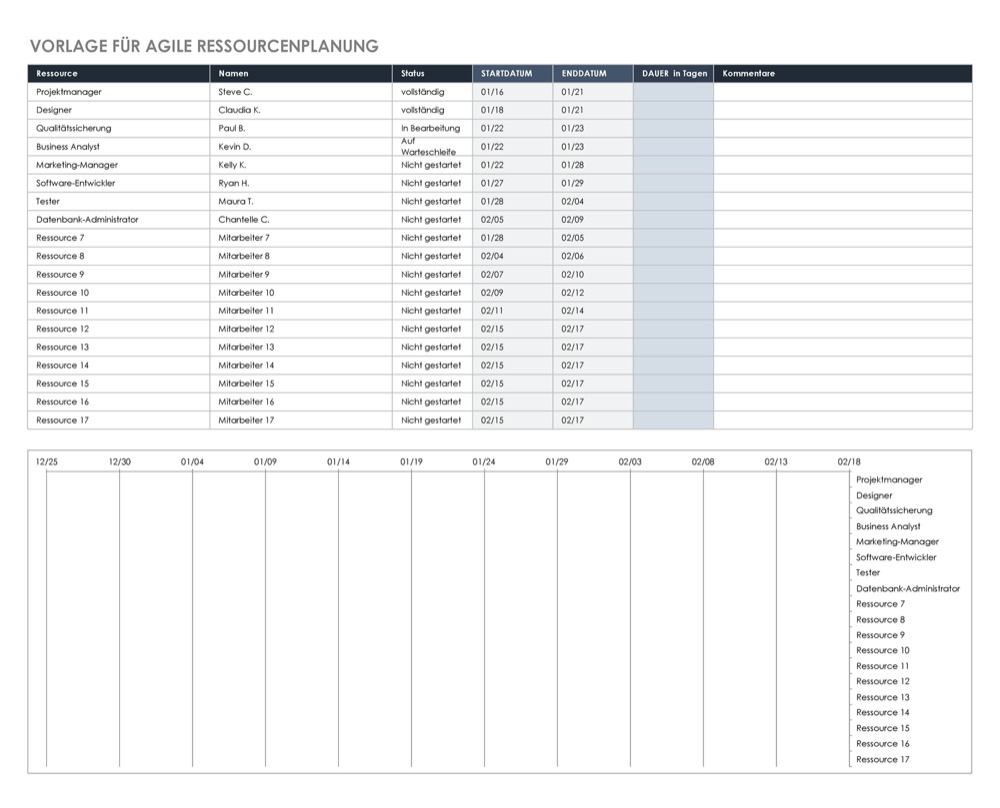Click the 'Tester' cell in the table

tap(119, 201)
